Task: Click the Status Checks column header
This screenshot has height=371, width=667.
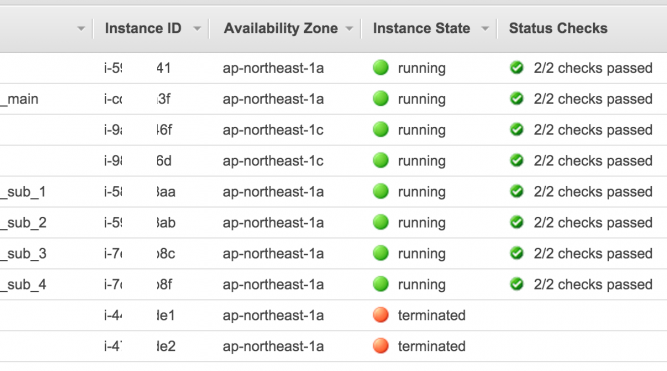Action: (558, 29)
